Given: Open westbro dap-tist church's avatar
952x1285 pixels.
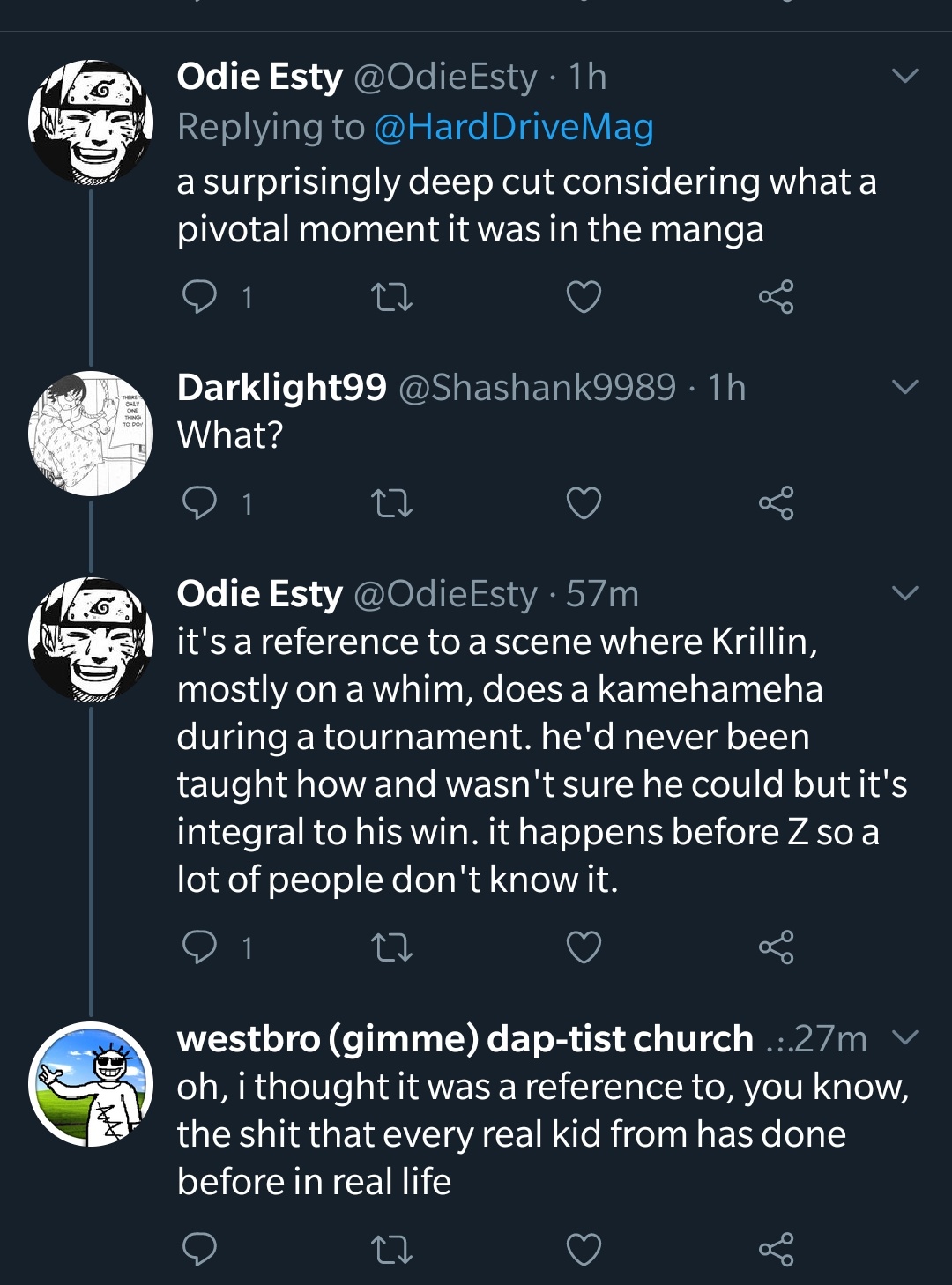Looking at the screenshot, I should pos(91,1084).
